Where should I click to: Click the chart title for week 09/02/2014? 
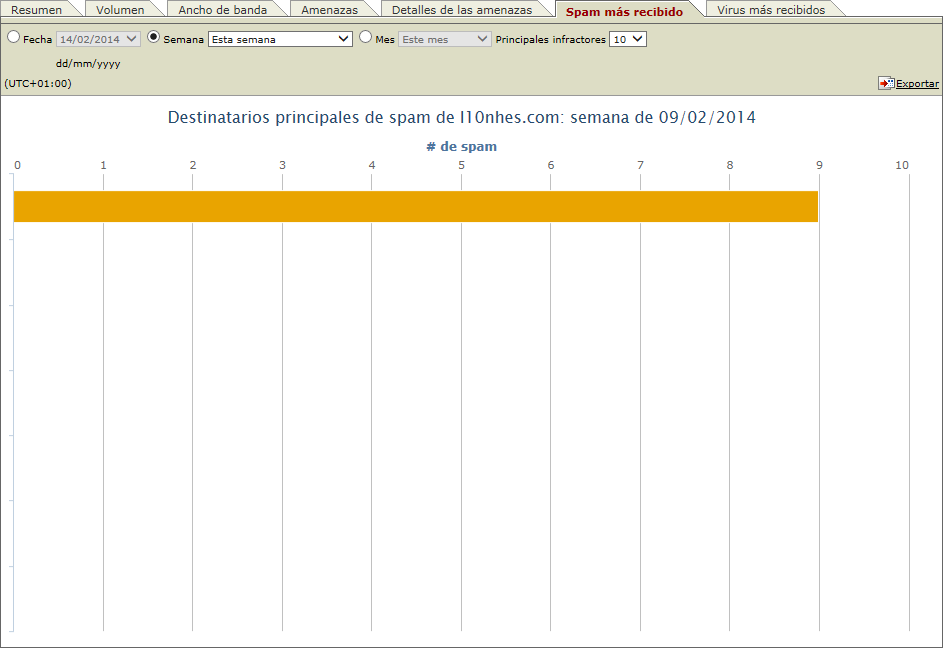click(x=460, y=117)
